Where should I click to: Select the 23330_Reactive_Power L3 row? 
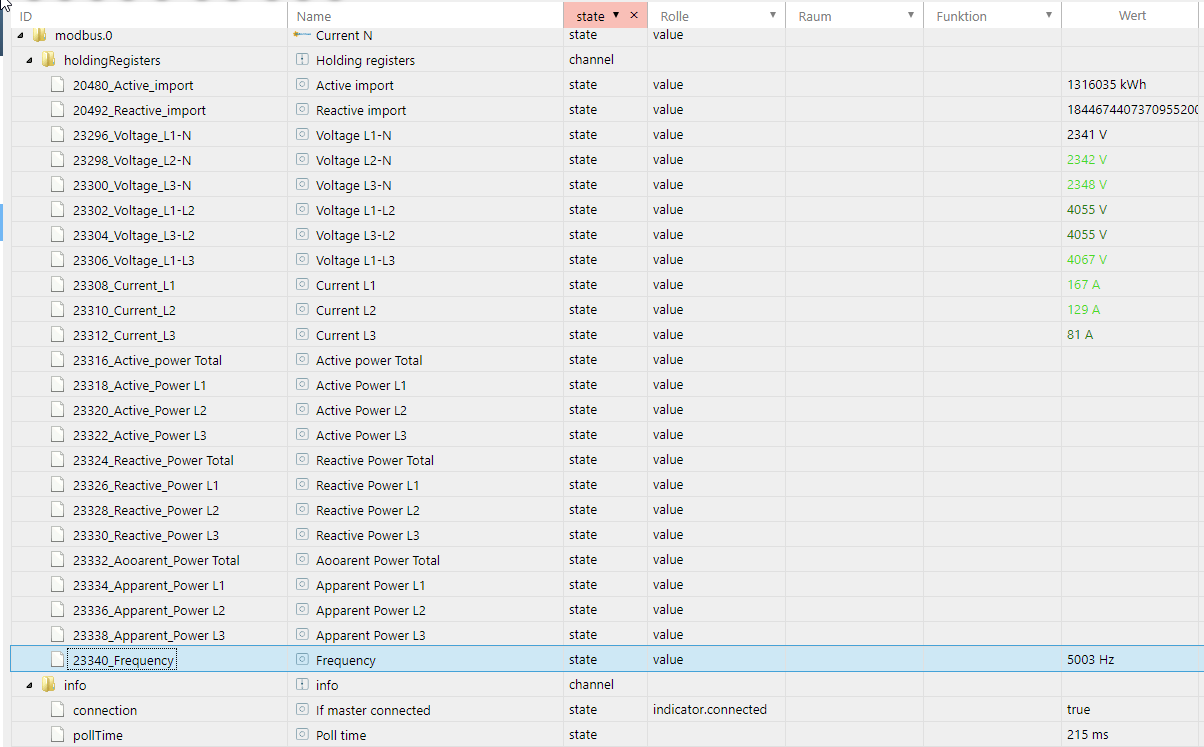[x=607, y=535]
